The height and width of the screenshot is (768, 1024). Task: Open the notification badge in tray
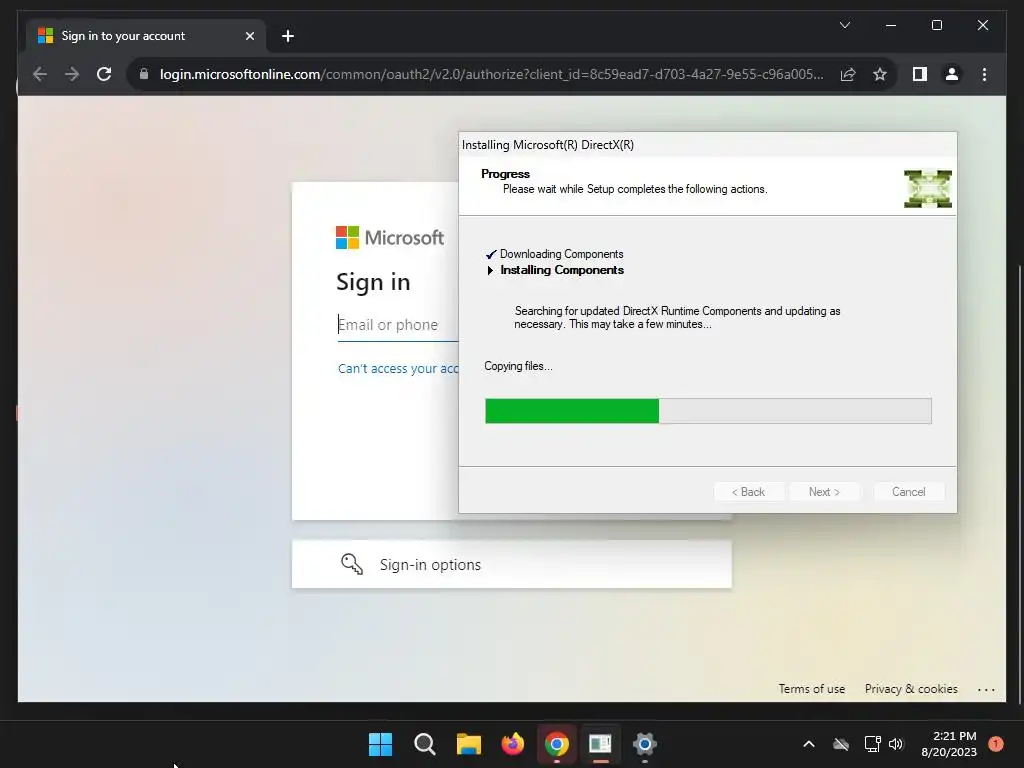click(x=996, y=744)
